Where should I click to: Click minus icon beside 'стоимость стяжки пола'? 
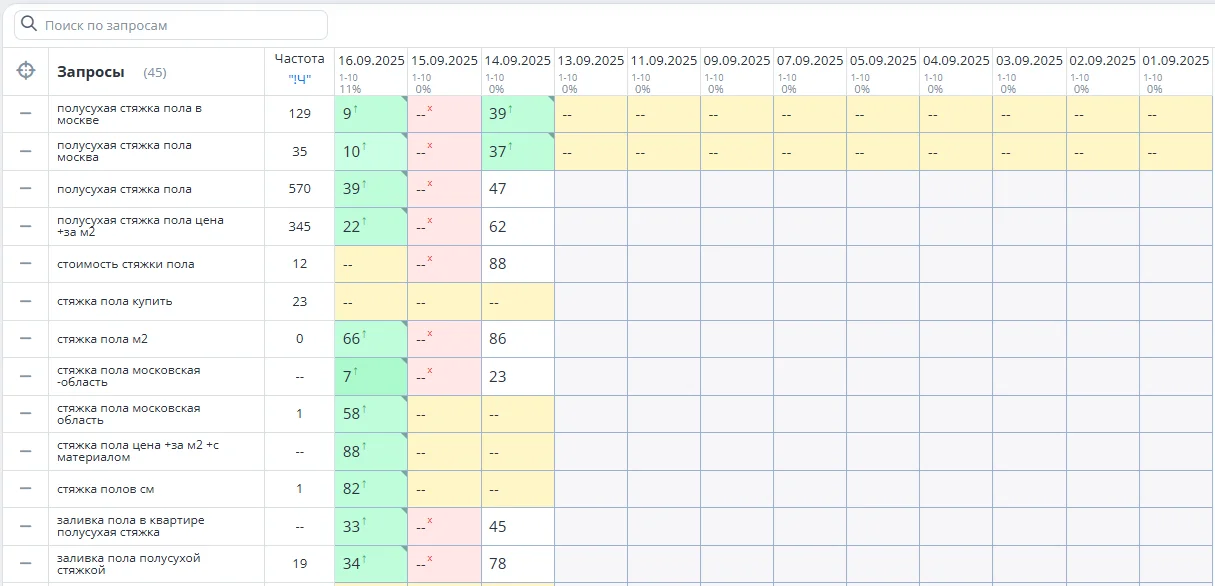click(26, 264)
